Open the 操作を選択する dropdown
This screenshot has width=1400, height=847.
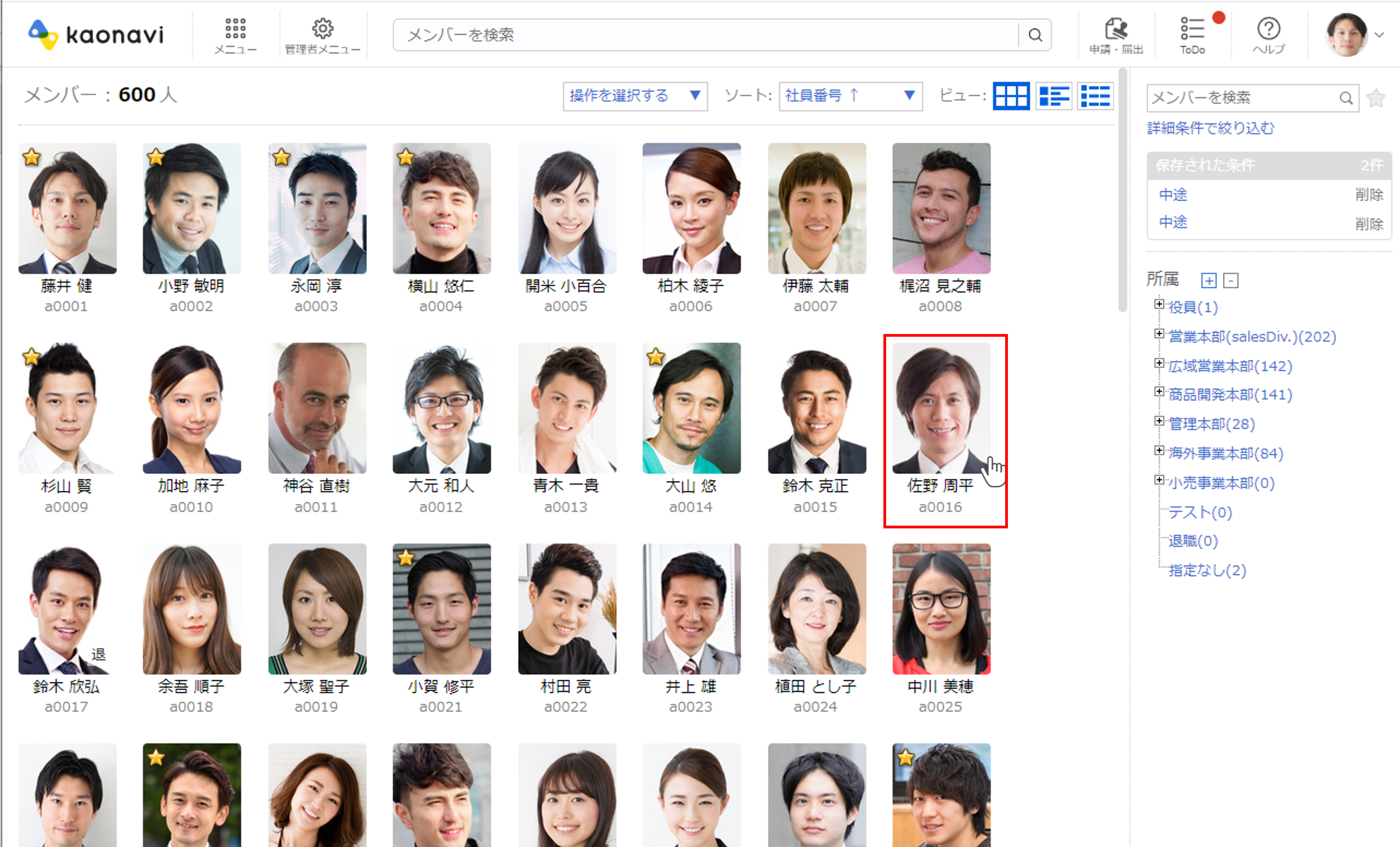click(x=635, y=96)
